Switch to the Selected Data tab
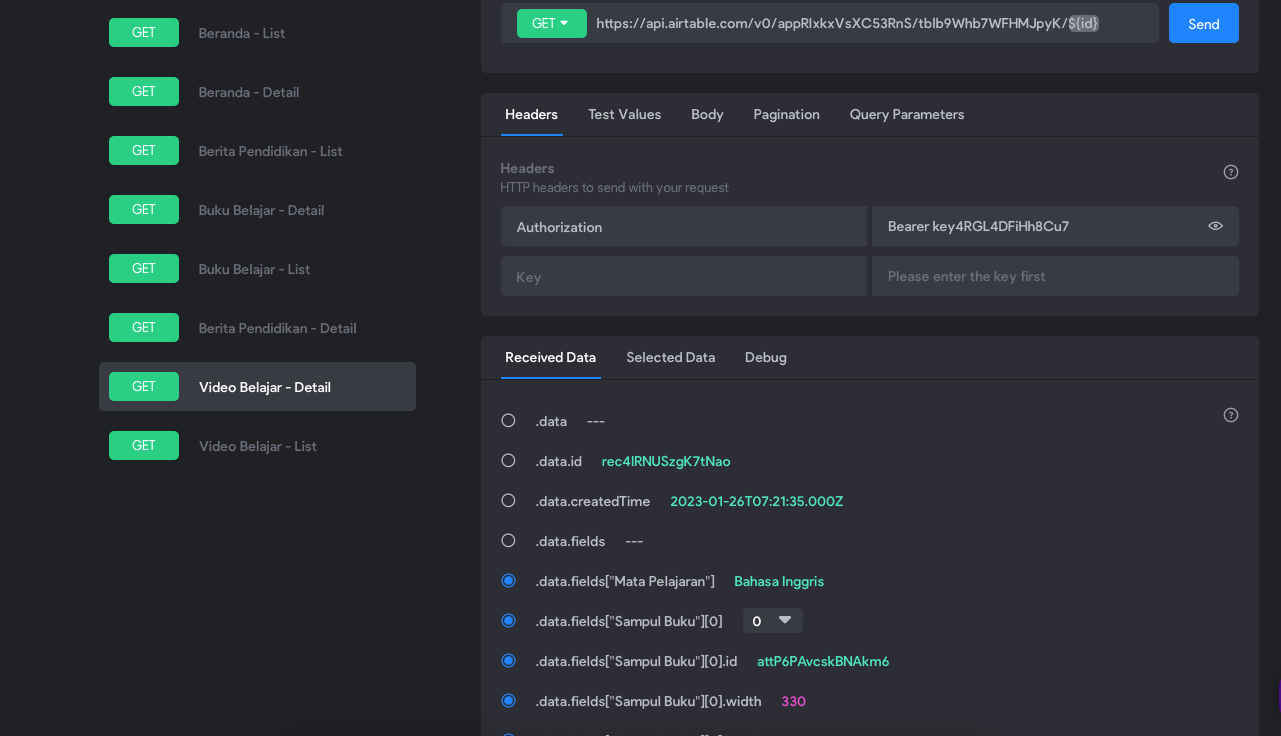This screenshot has width=1281, height=736. click(670, 357)
